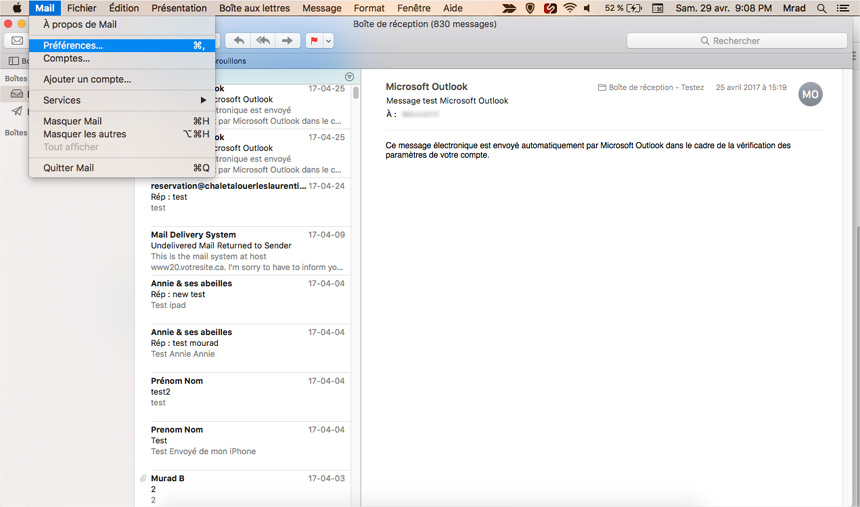Screen dimensions: 860x507
Task: Open the reservation@chaletalouerleslaurenti… message
Action: (x=243, y=201)
